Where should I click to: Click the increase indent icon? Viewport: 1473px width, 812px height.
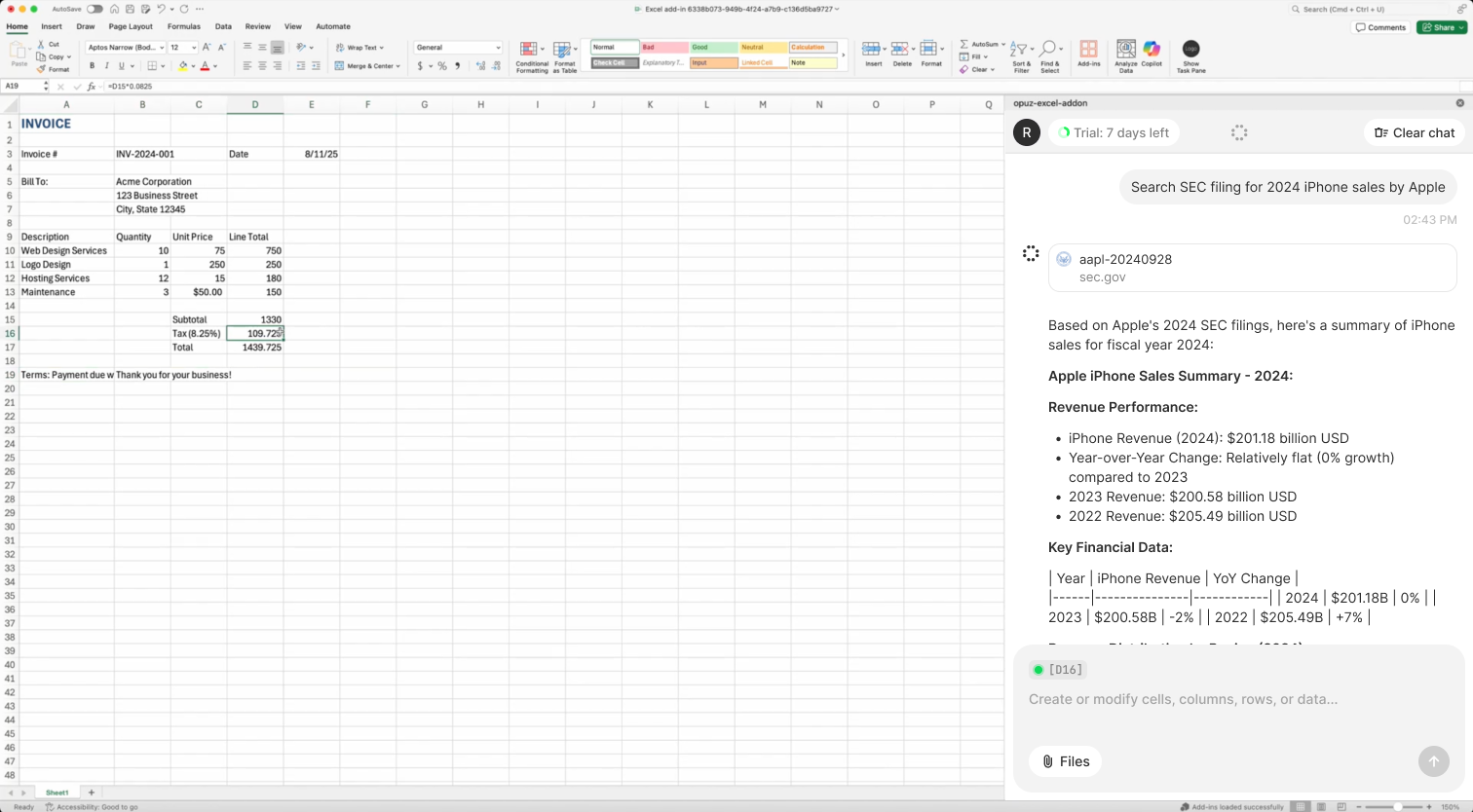[x=316, y=66]
